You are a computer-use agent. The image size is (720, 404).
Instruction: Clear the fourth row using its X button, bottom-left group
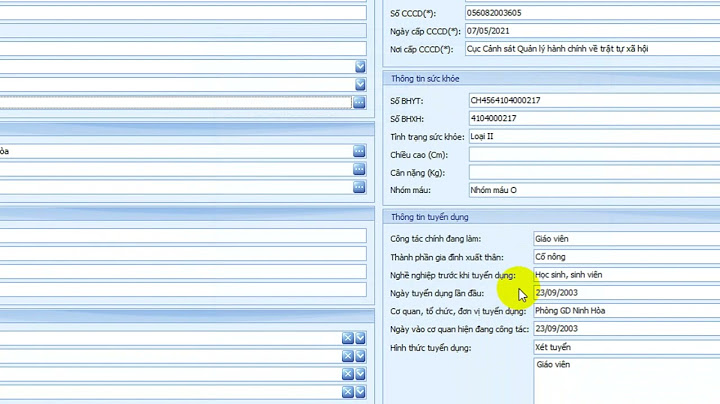click(348, 392)
